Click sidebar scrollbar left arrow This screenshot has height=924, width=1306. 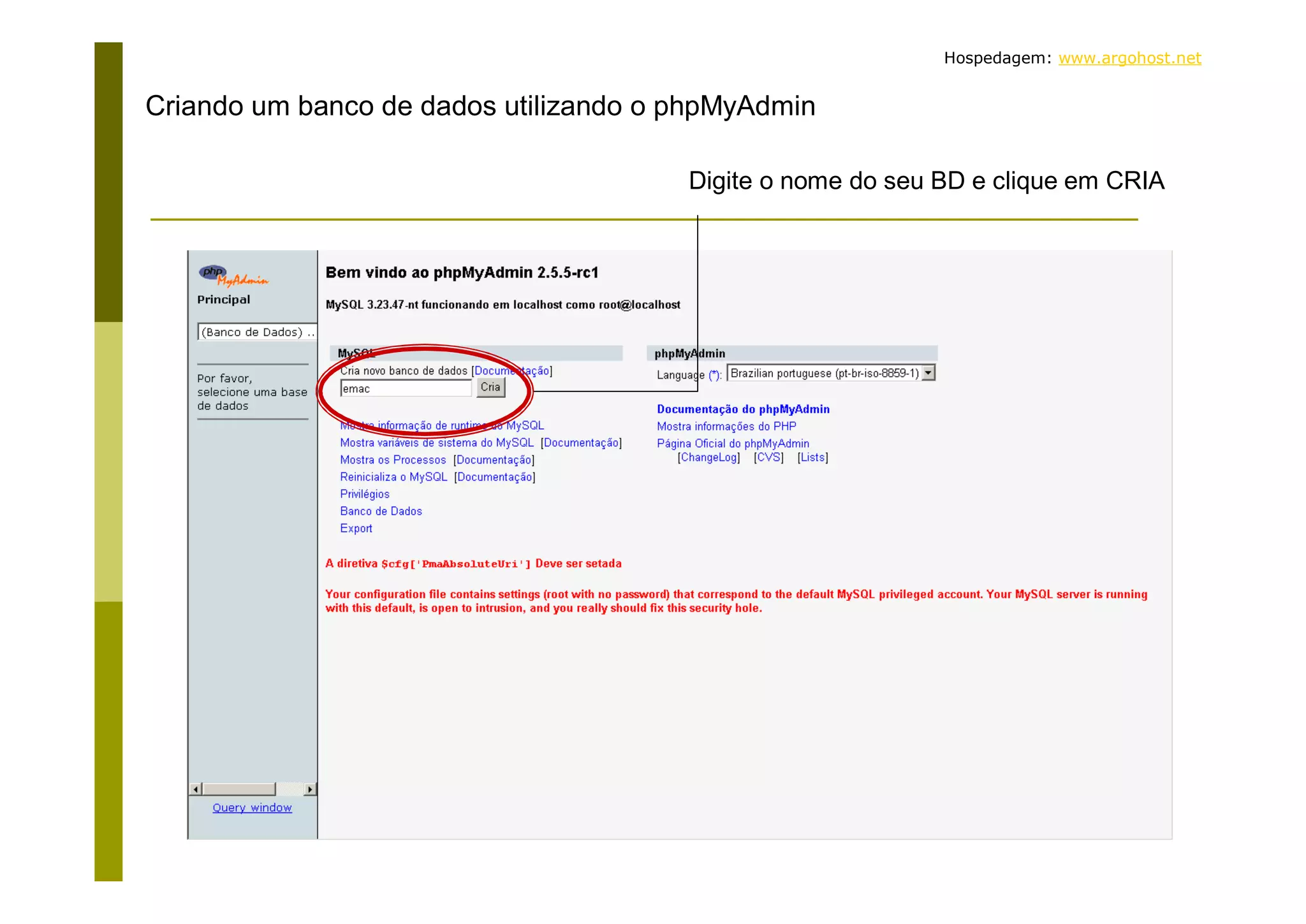196,789
